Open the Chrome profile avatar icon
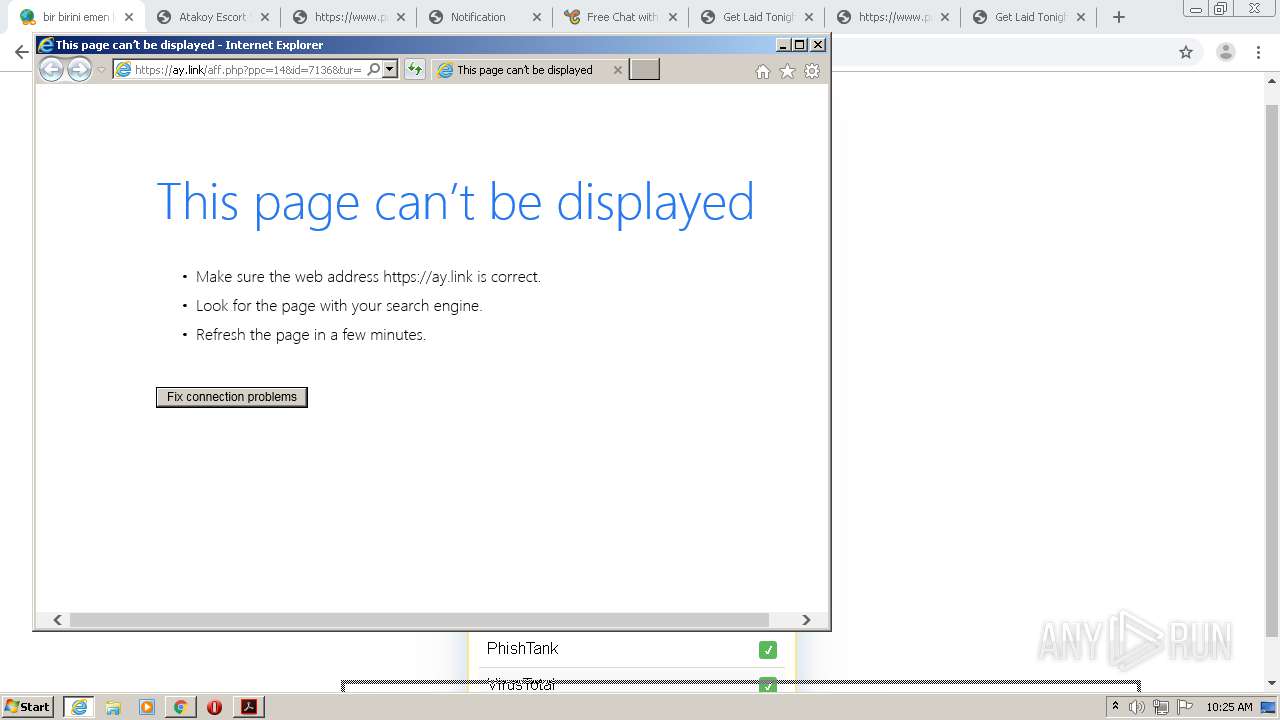This screenshot has height=720, width=1280. 1226,52
